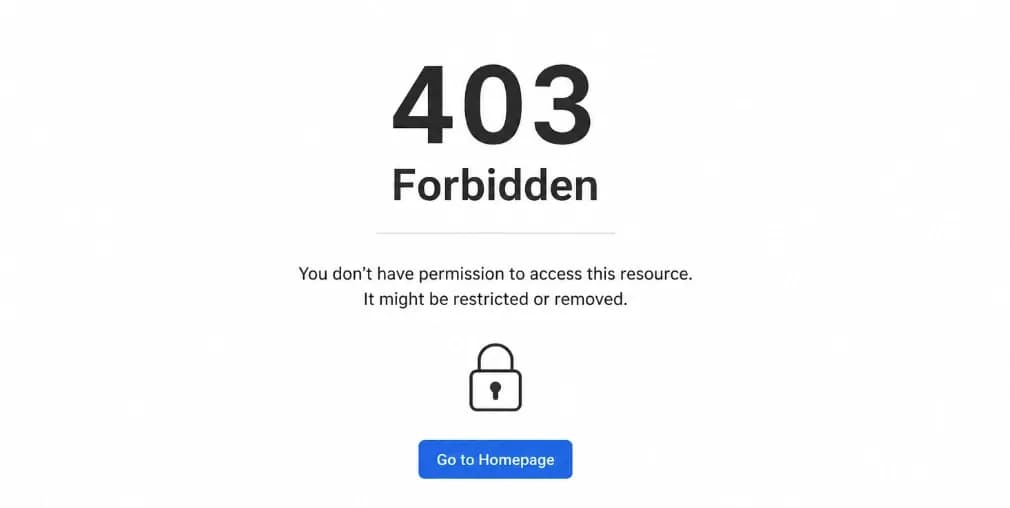Click the word "Go" on the button
Viewport: 1010px width, 508px height.
(446, 460)
